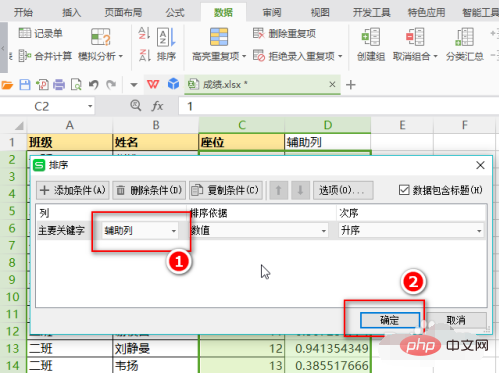The height and width of the screenshot is (378, 499).
Task: Click the 辅助列 header cell in D1
Action: (327, 142)
